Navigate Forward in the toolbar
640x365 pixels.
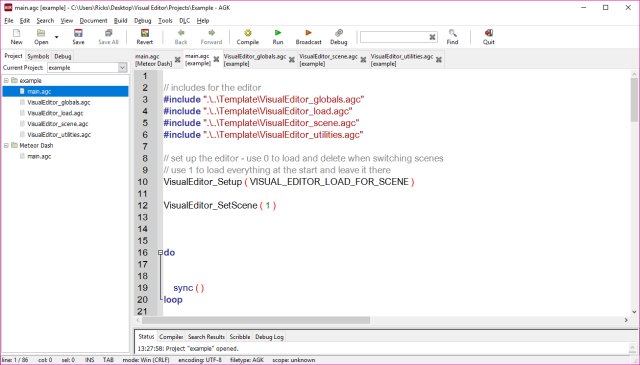coord(211,36)
